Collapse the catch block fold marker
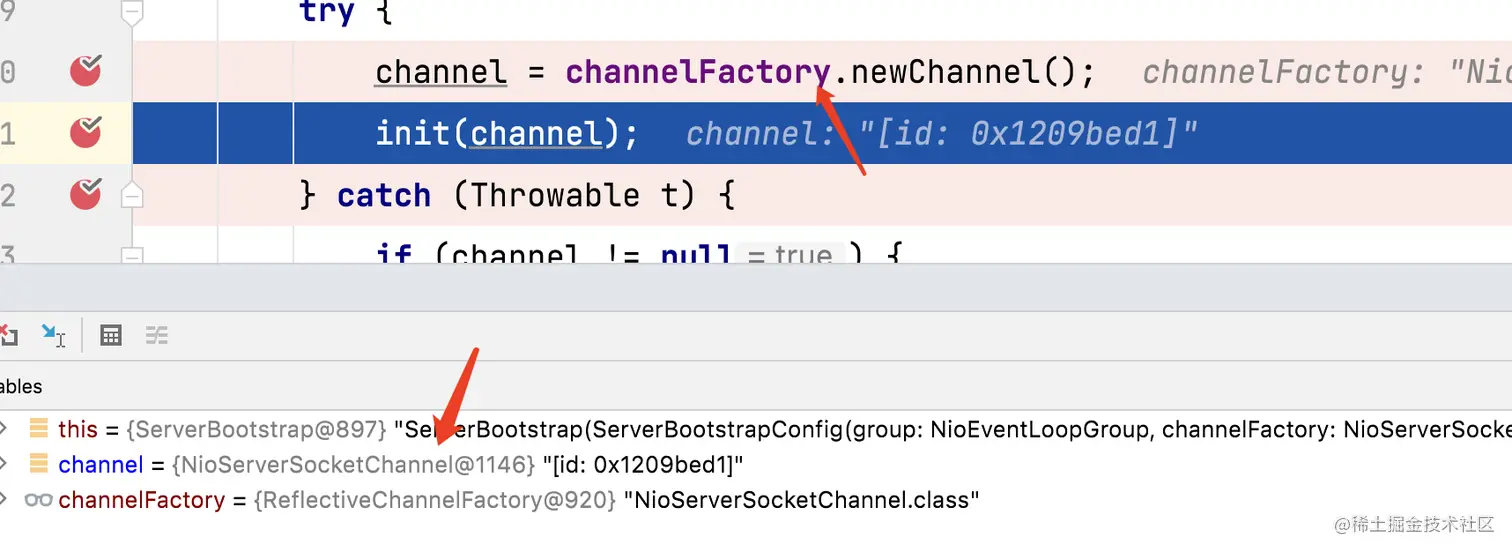 (x=132, y=194)
